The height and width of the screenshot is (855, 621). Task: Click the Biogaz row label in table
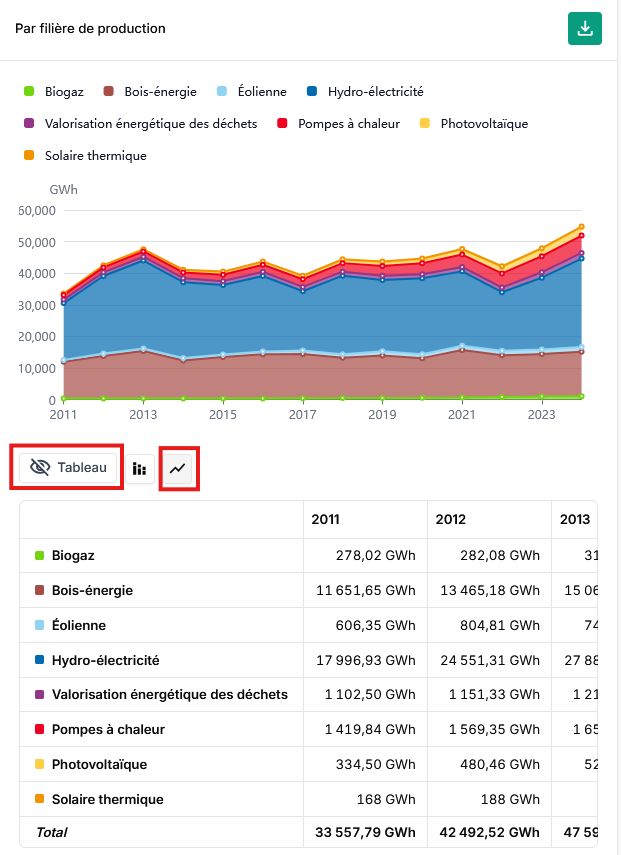(73, 556)
